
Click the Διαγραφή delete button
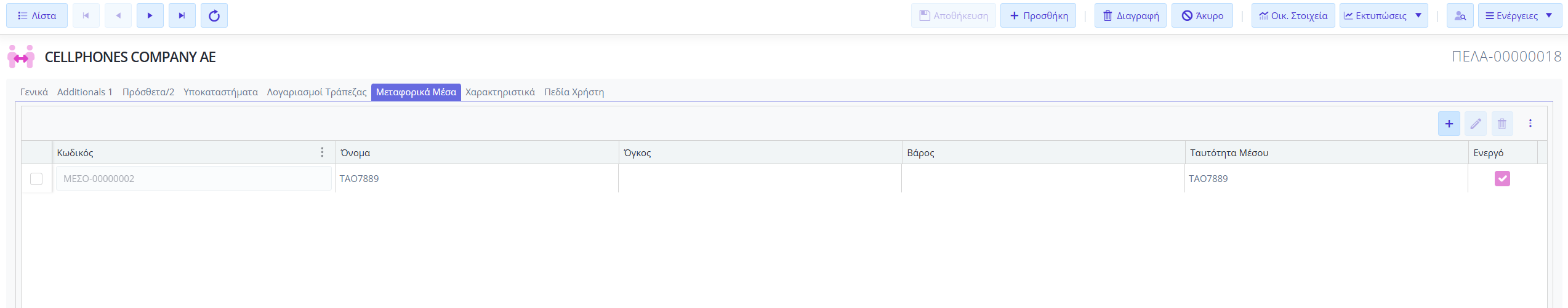(1130, 15)
